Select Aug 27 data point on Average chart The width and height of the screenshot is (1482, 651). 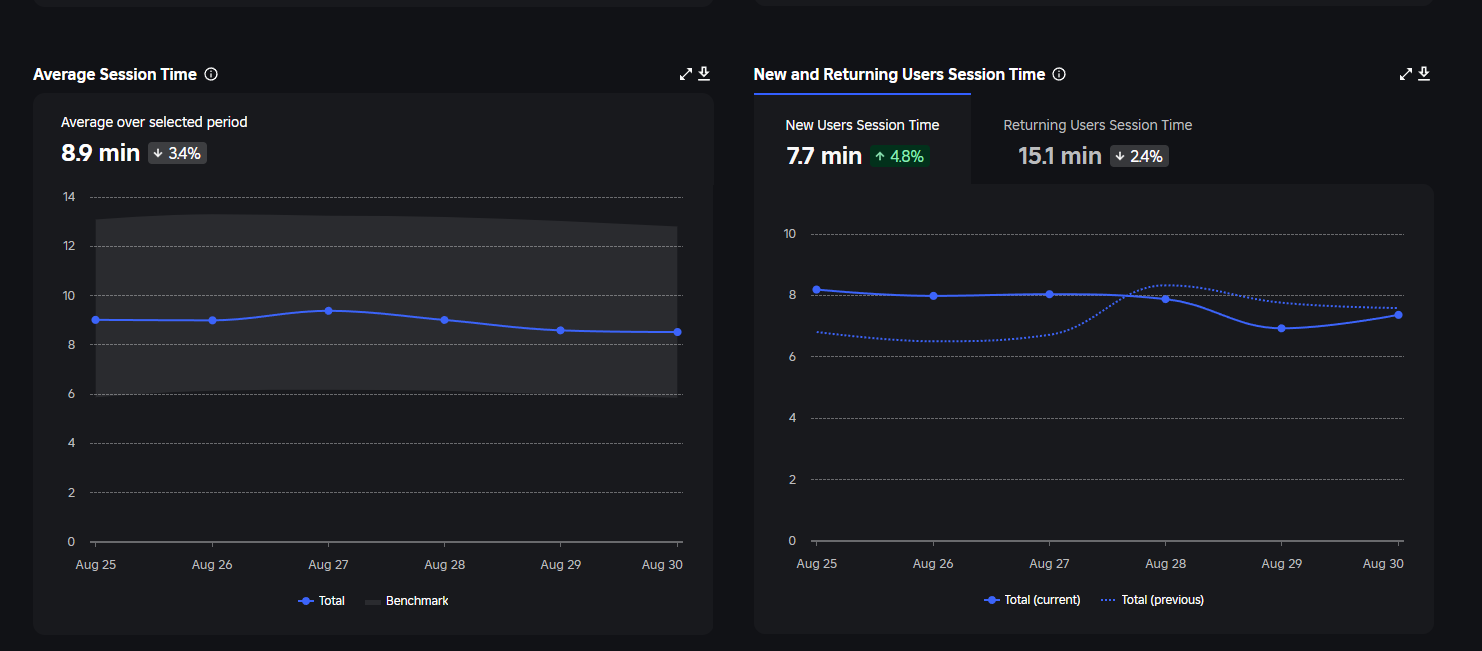(328, 311)
